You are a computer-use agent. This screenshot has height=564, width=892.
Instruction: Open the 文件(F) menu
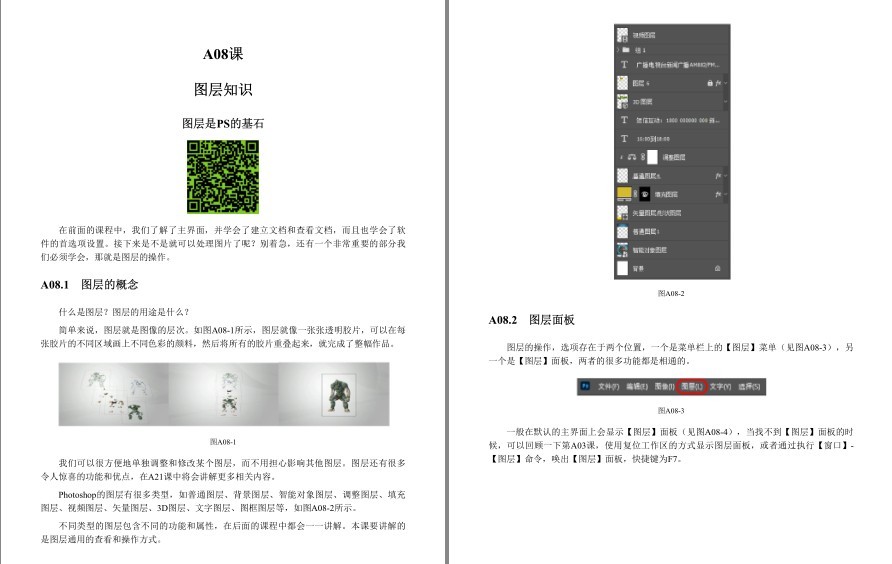(608, 386)
